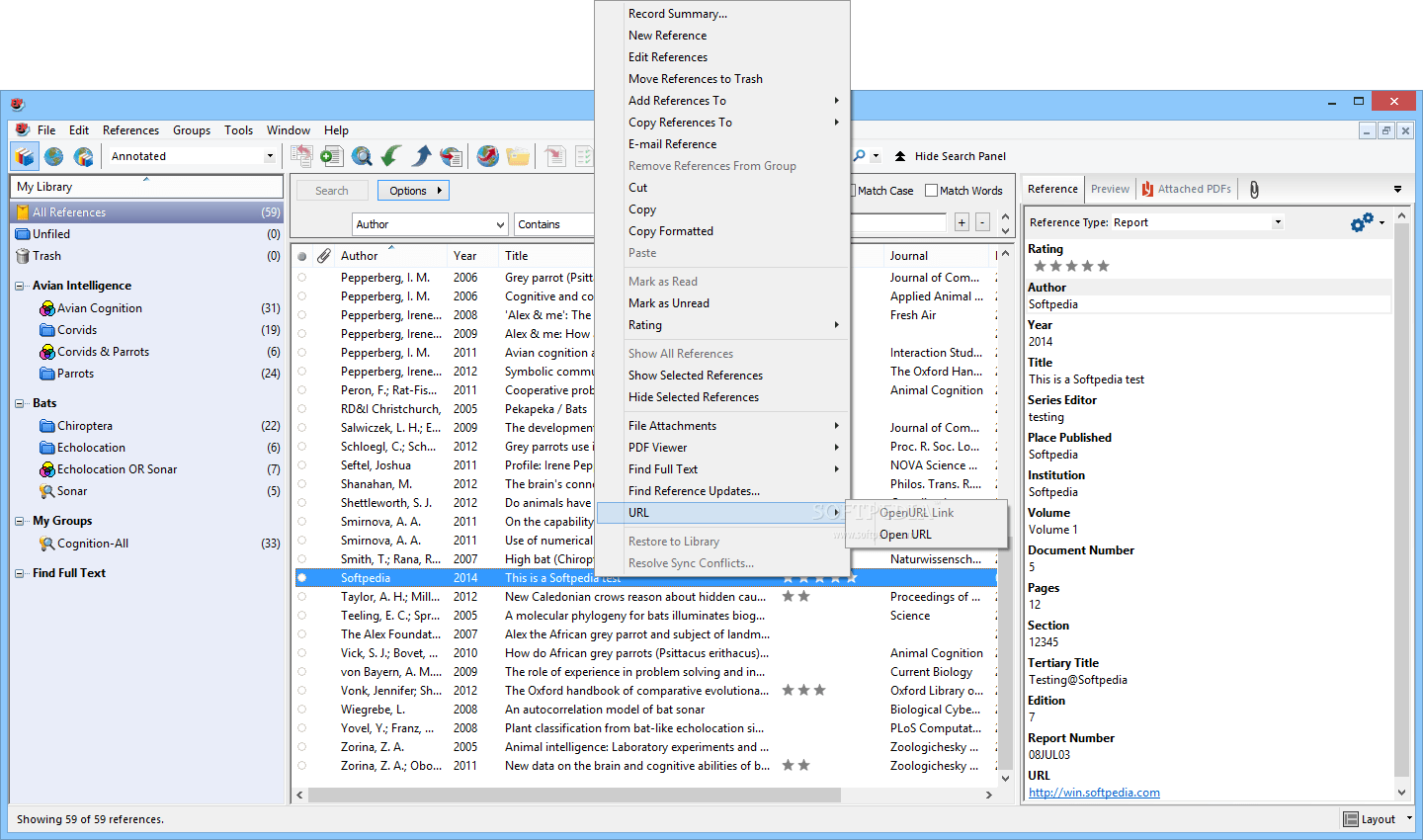Image resolution: width=1423 pixels, height=840 pixels.
Task: Click the paperclip attachment icon
Action: (1253, 188)
